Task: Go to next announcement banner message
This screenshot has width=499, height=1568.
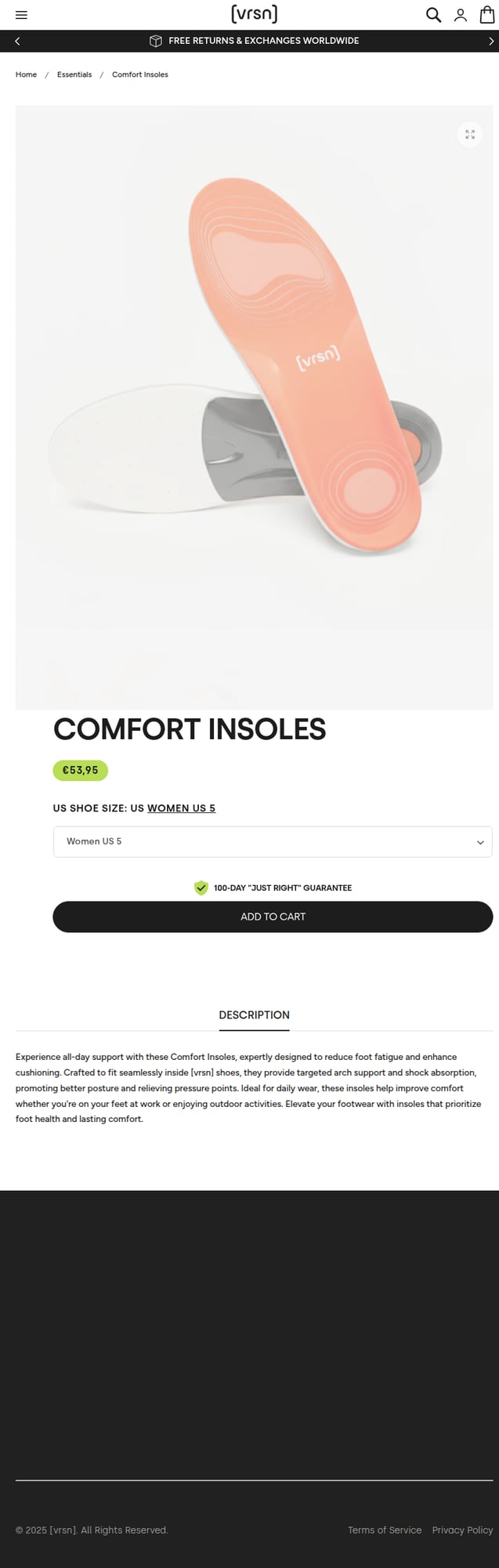Action: [491, 41]
